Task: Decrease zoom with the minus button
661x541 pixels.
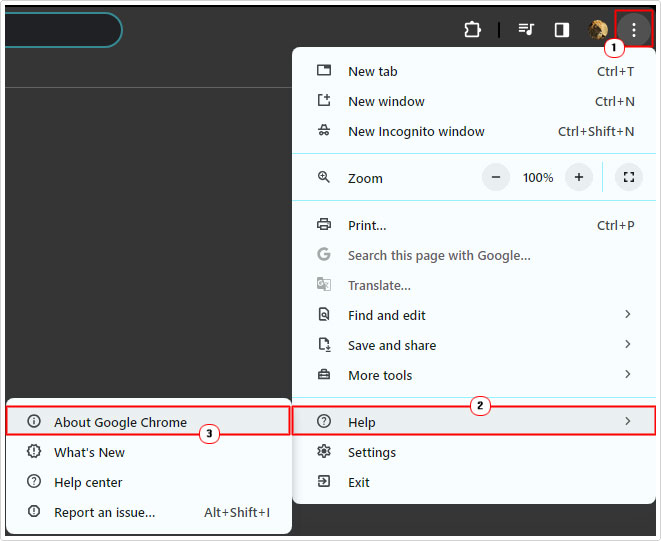Action: pos(496,177)
